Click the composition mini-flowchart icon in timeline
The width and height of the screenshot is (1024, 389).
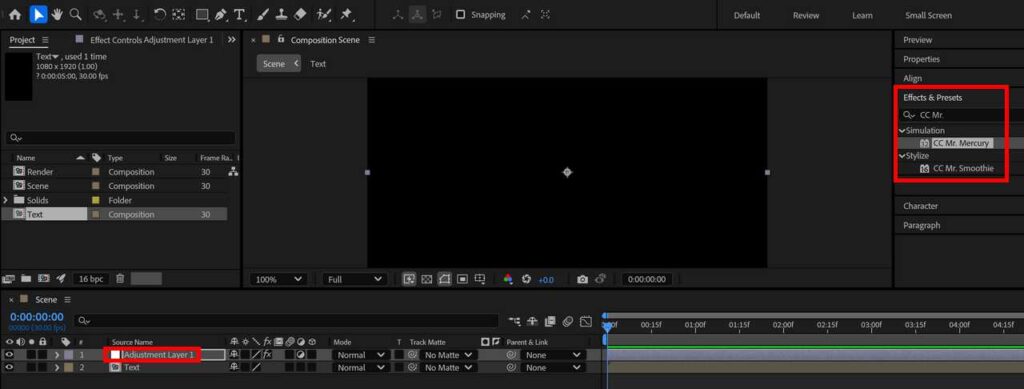[x=515, y=320]
